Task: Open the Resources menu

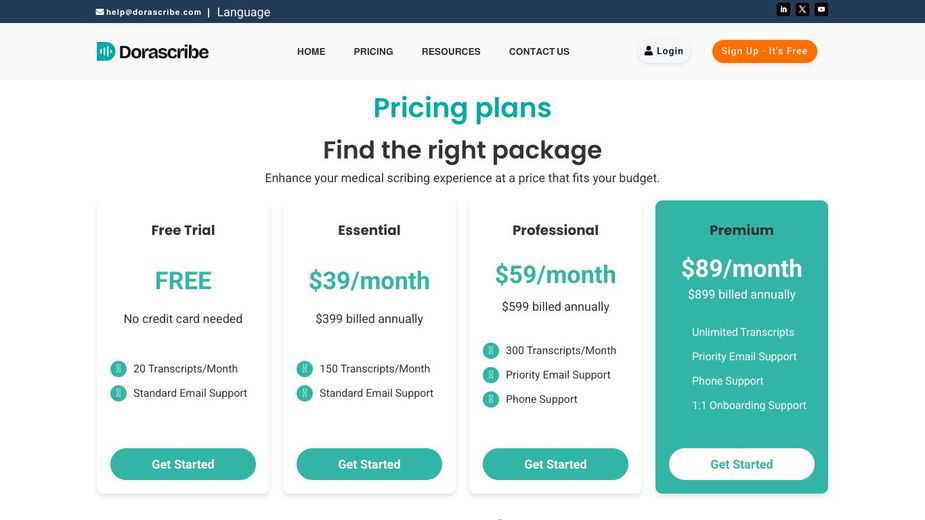Action: coord(451,52)
